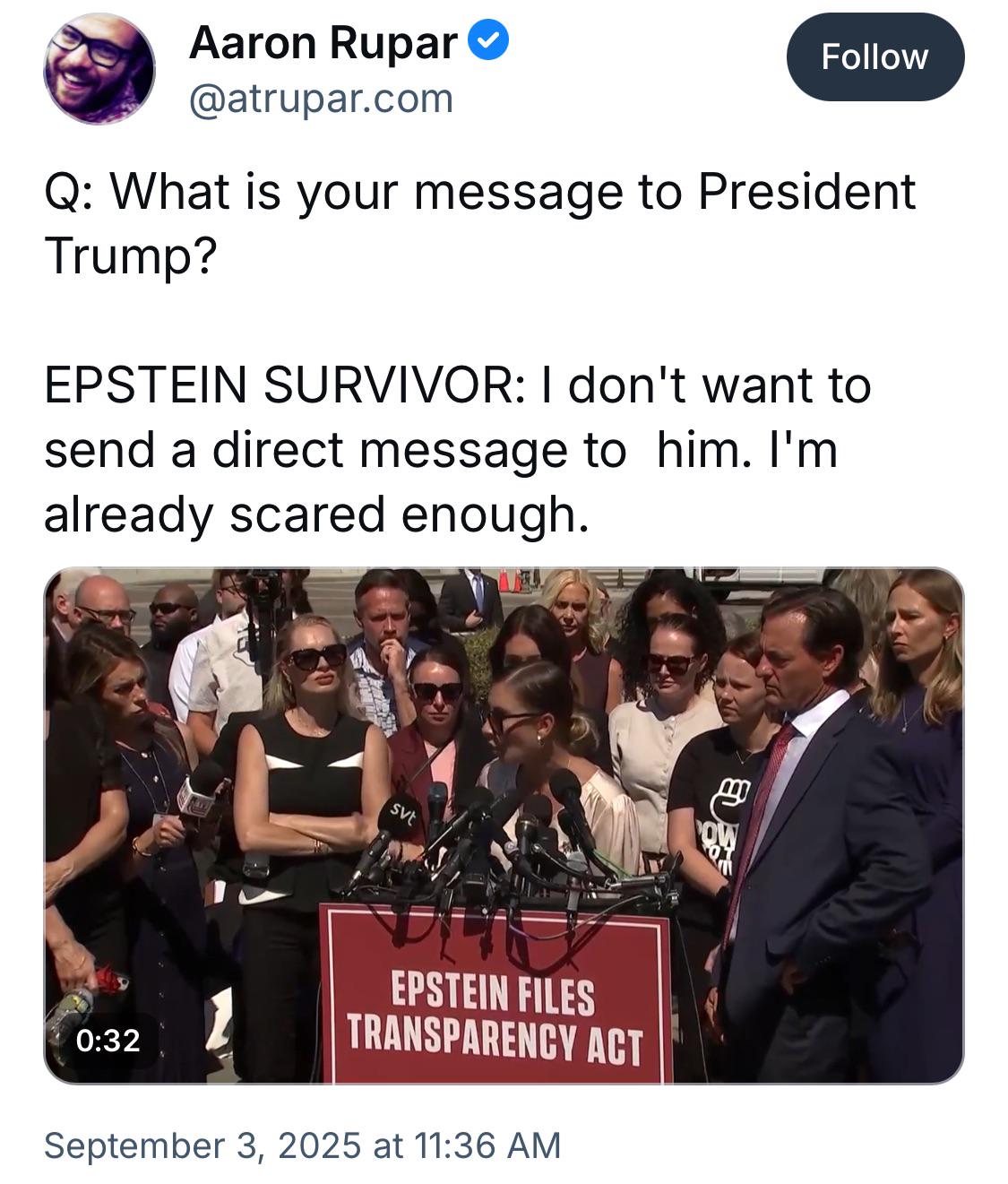Click the question line mentioning President
Image resolution: width=1008 pixels, height=1184 pixels.
[x=479, y=192]
